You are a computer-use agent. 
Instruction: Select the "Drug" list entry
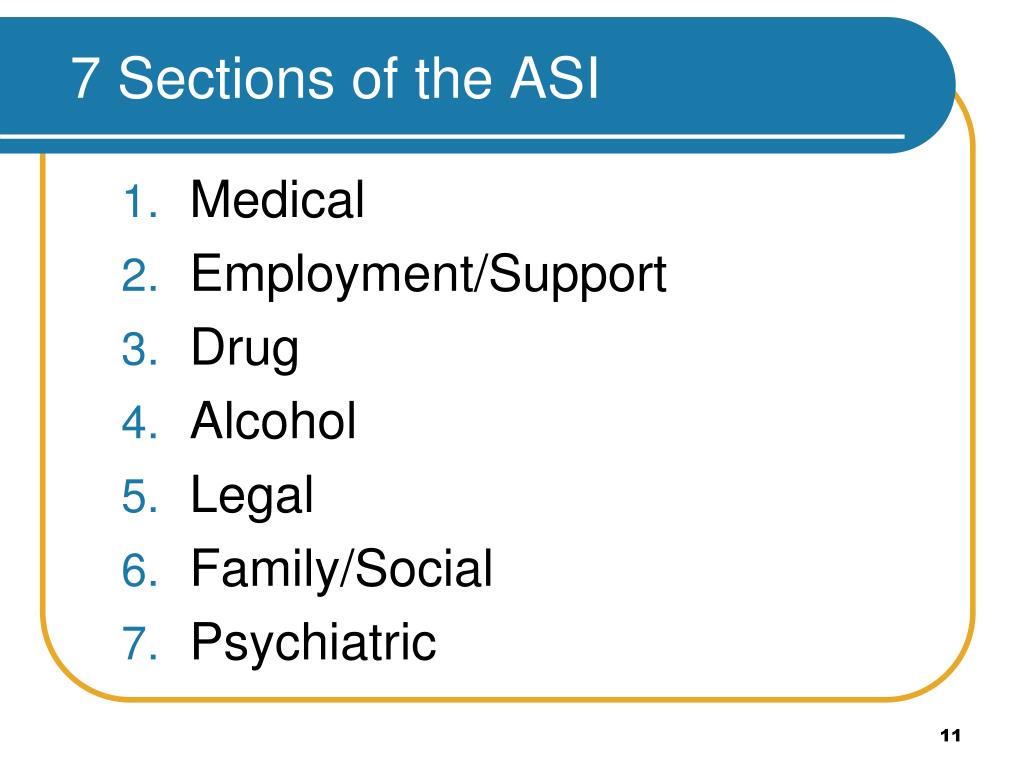(x=245, y=349)
